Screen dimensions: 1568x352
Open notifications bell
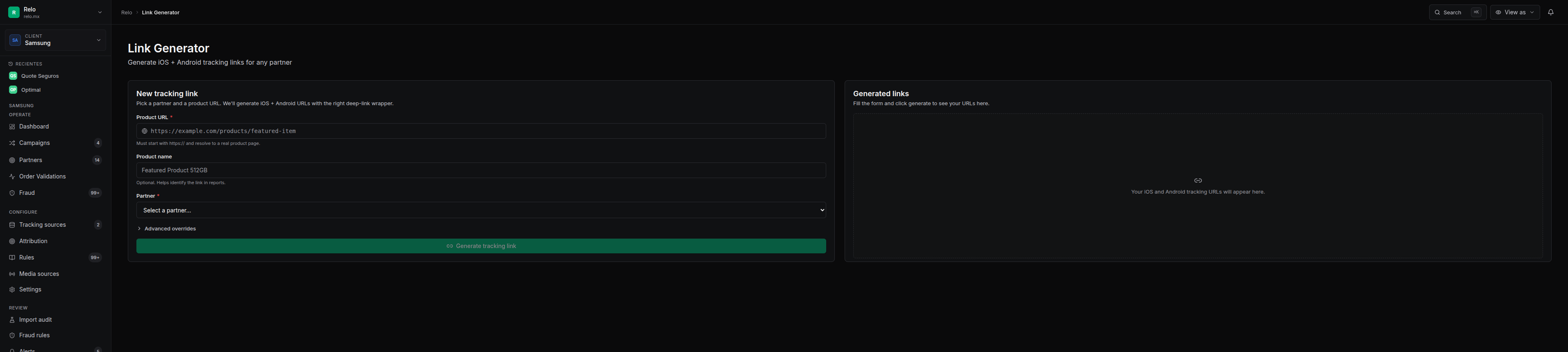(1551, 12)
